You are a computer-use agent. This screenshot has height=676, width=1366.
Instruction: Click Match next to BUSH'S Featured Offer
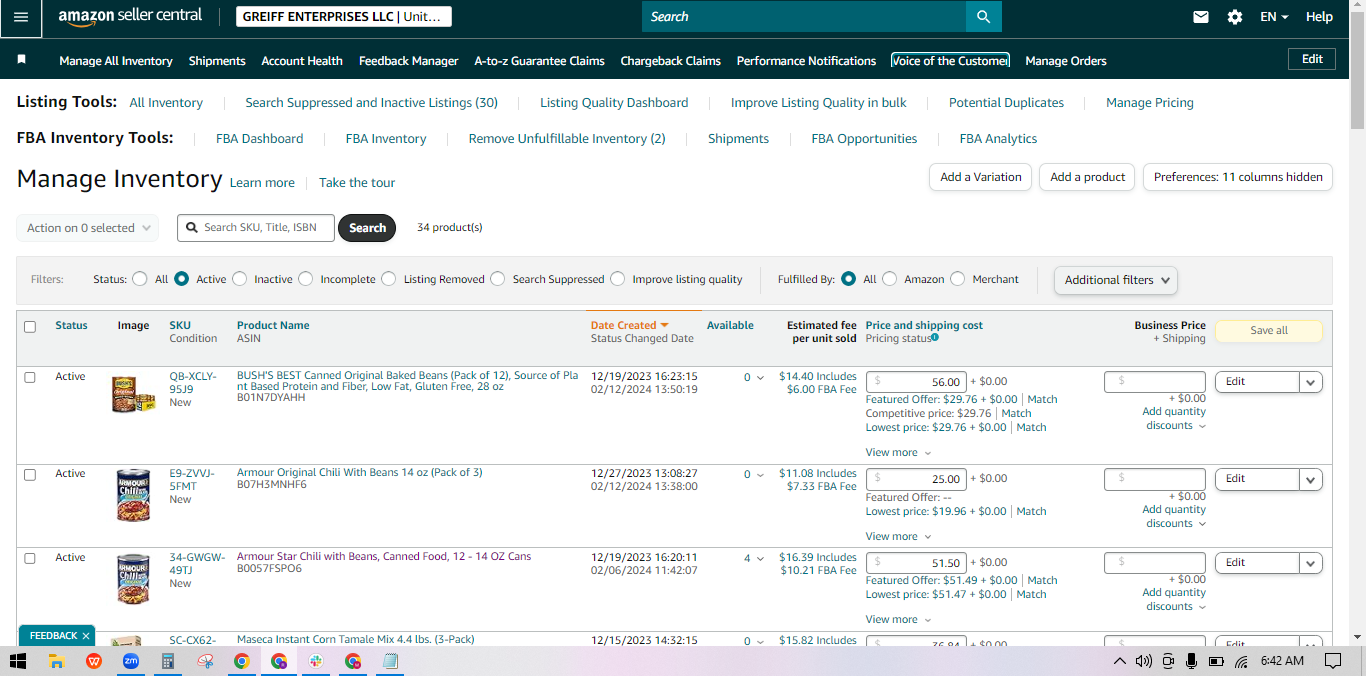tap(1042, 399)
